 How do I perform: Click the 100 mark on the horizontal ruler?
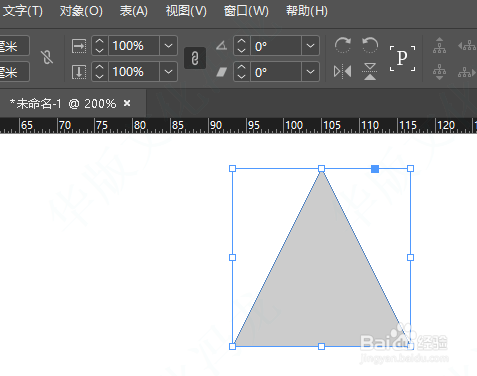click(x=294, y=125)
